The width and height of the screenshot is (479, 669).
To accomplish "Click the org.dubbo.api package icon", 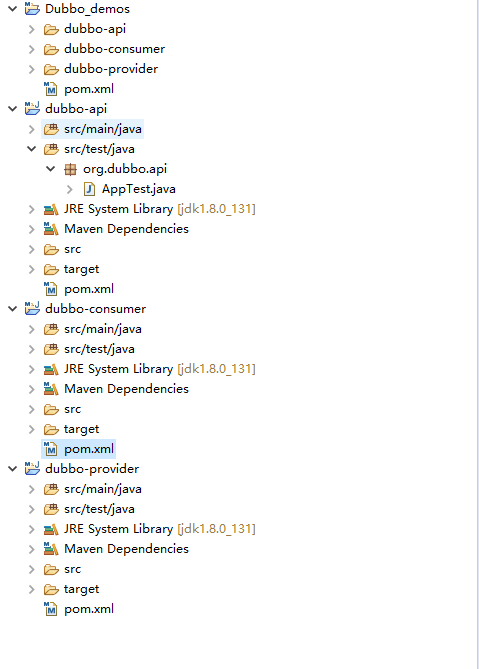I will (70, 169).
